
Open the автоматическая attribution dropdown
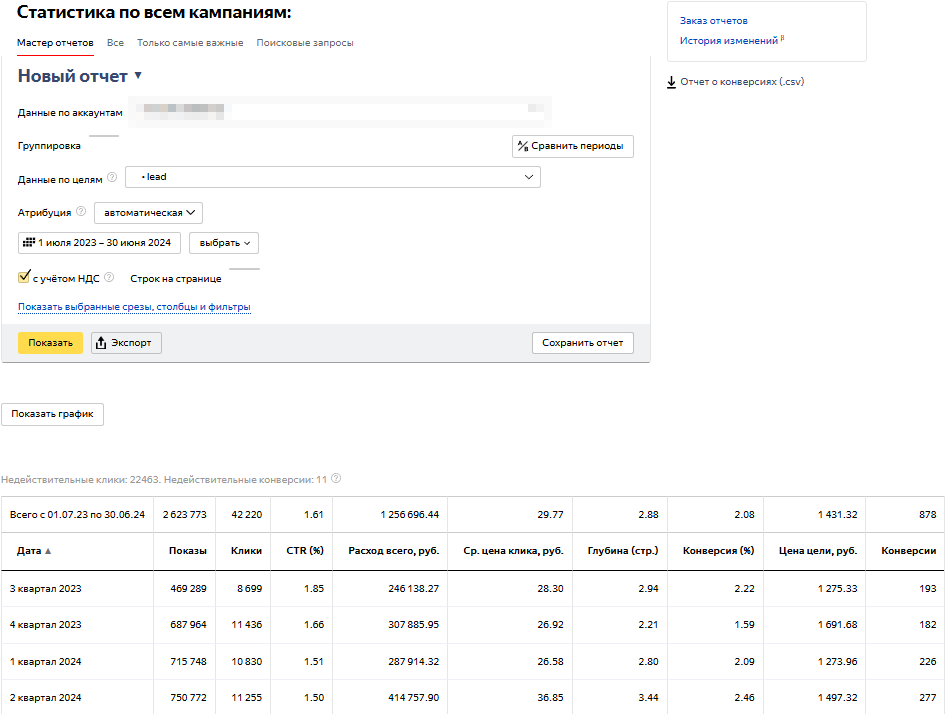[x=148, y=212]
